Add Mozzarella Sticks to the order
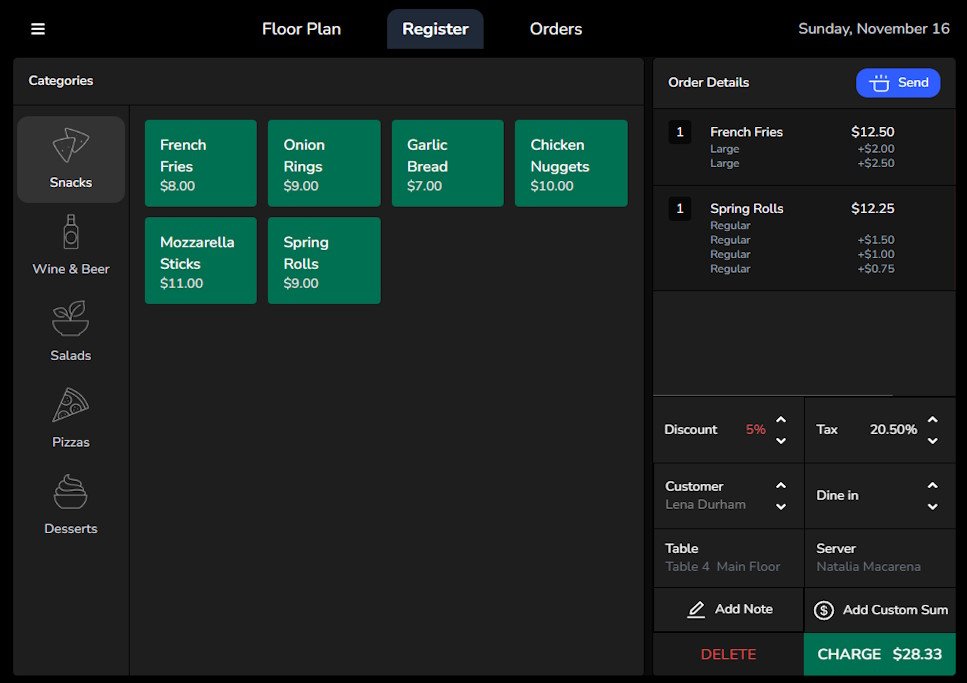Viewport: 967px width, 683px height. click(200, 261)
